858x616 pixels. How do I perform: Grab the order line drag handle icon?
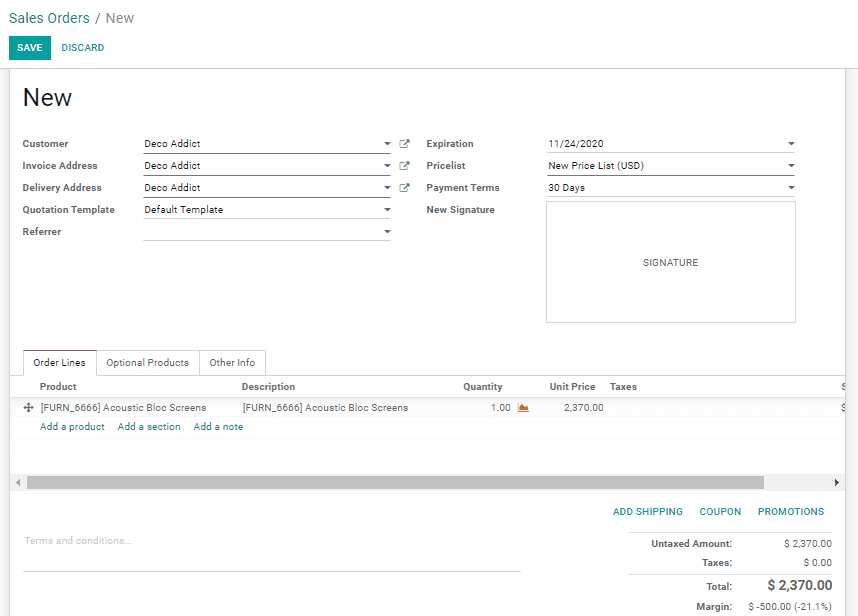point(28,408)
